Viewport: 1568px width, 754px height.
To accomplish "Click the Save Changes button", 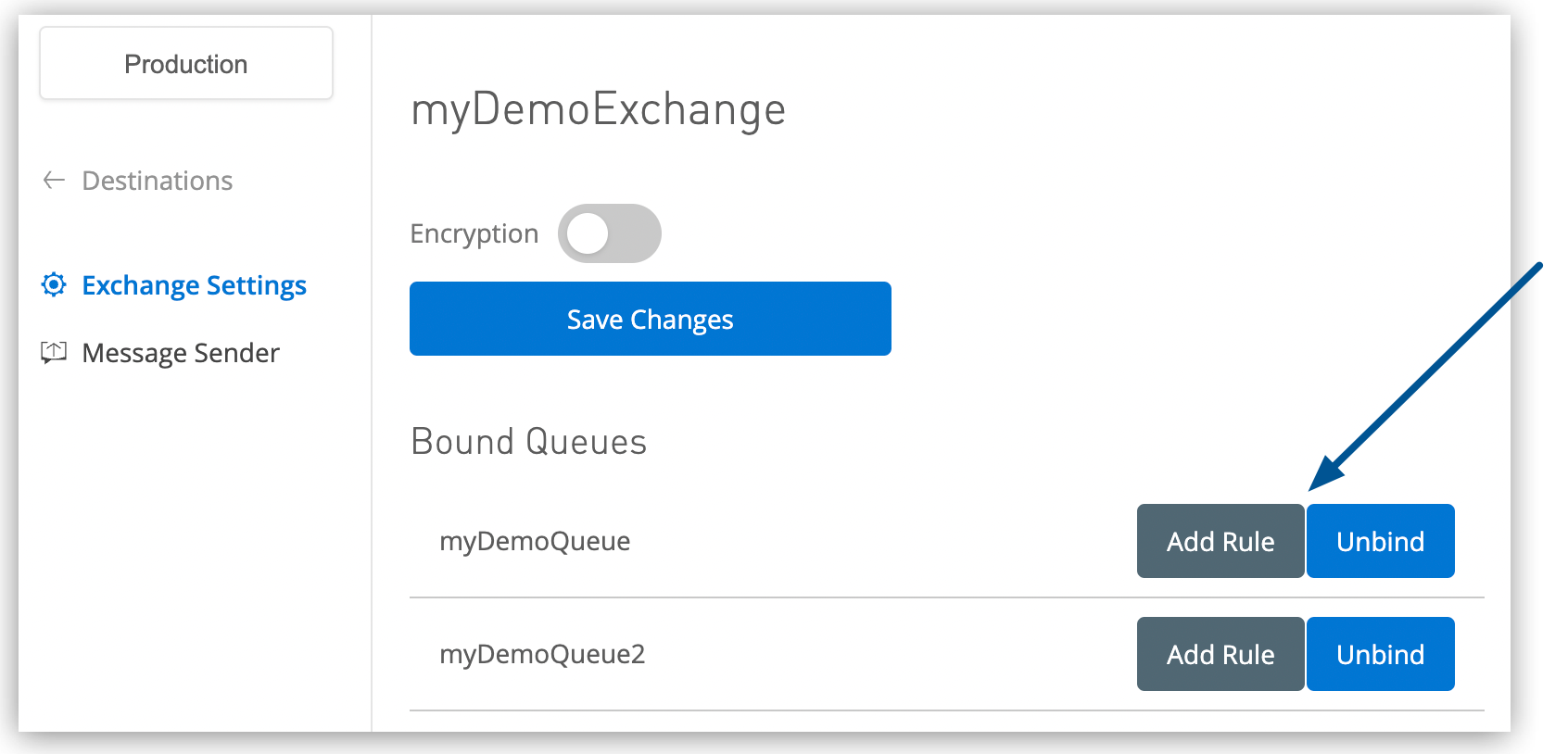I will 650,319.
